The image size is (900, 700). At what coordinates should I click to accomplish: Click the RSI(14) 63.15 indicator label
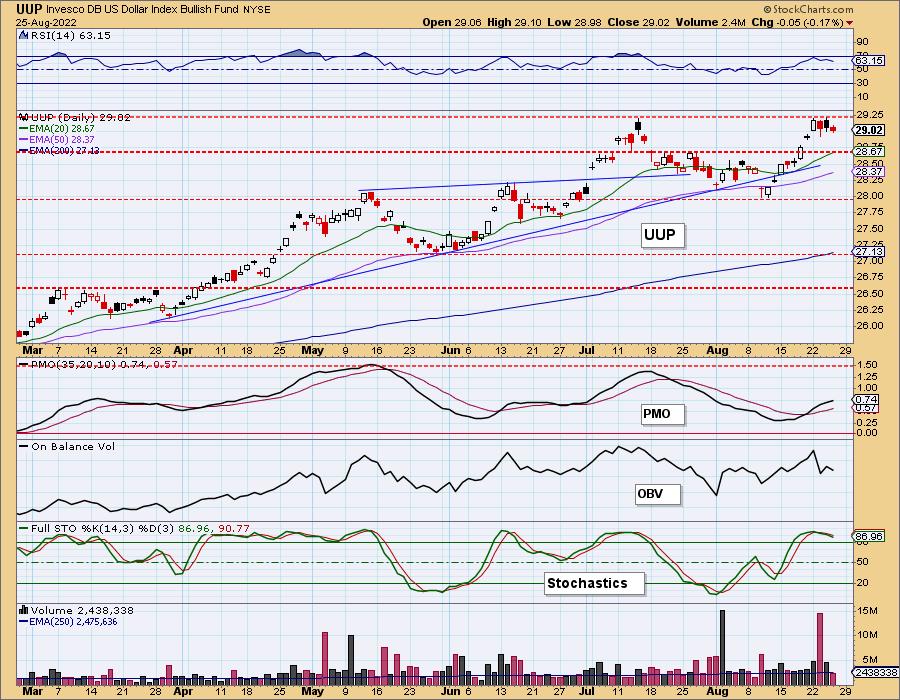coord(69,36)
